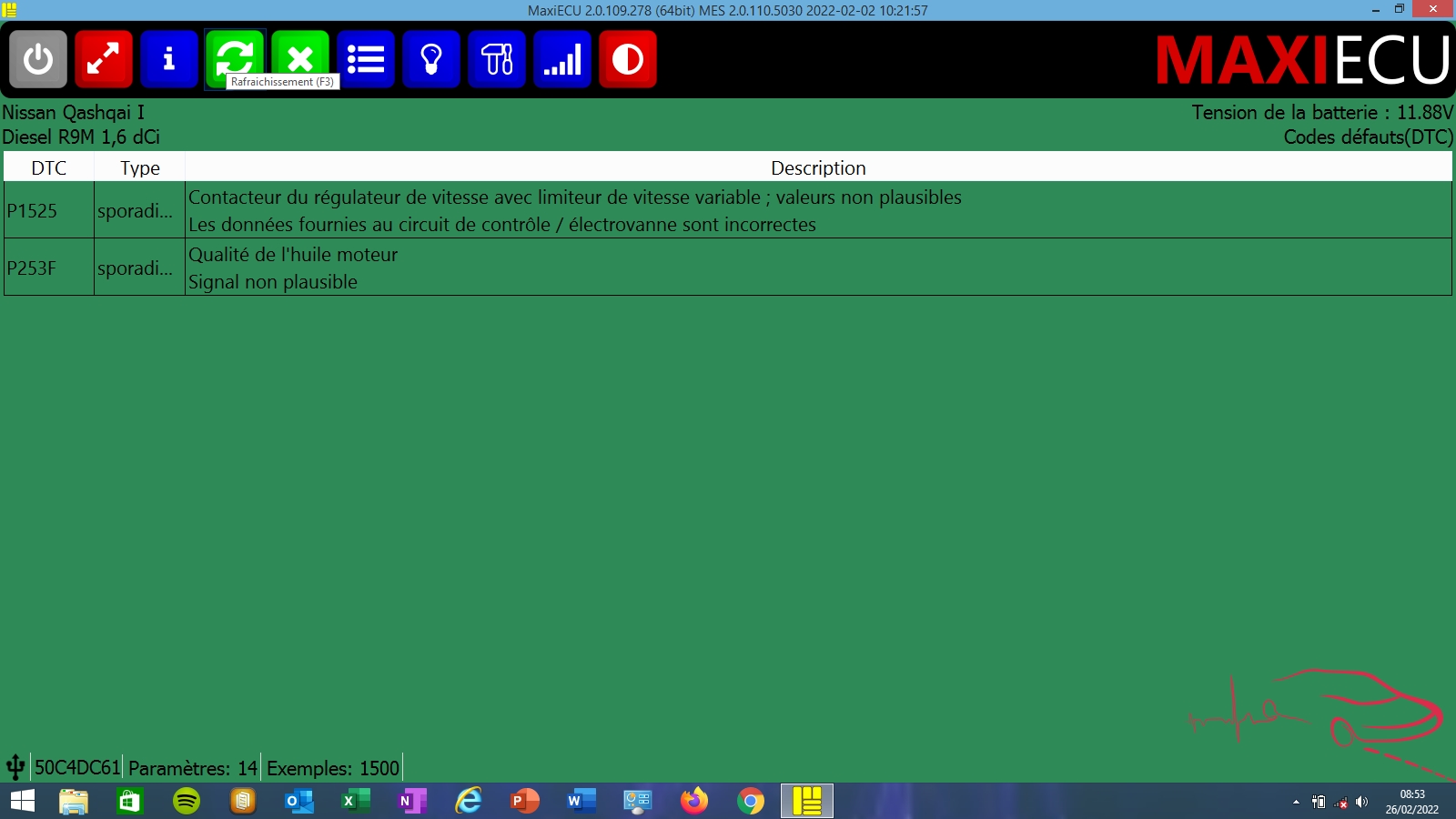This screenshot has width=1456, height=819.
Task: Select fault code P253F
Action: pos(32,268)
